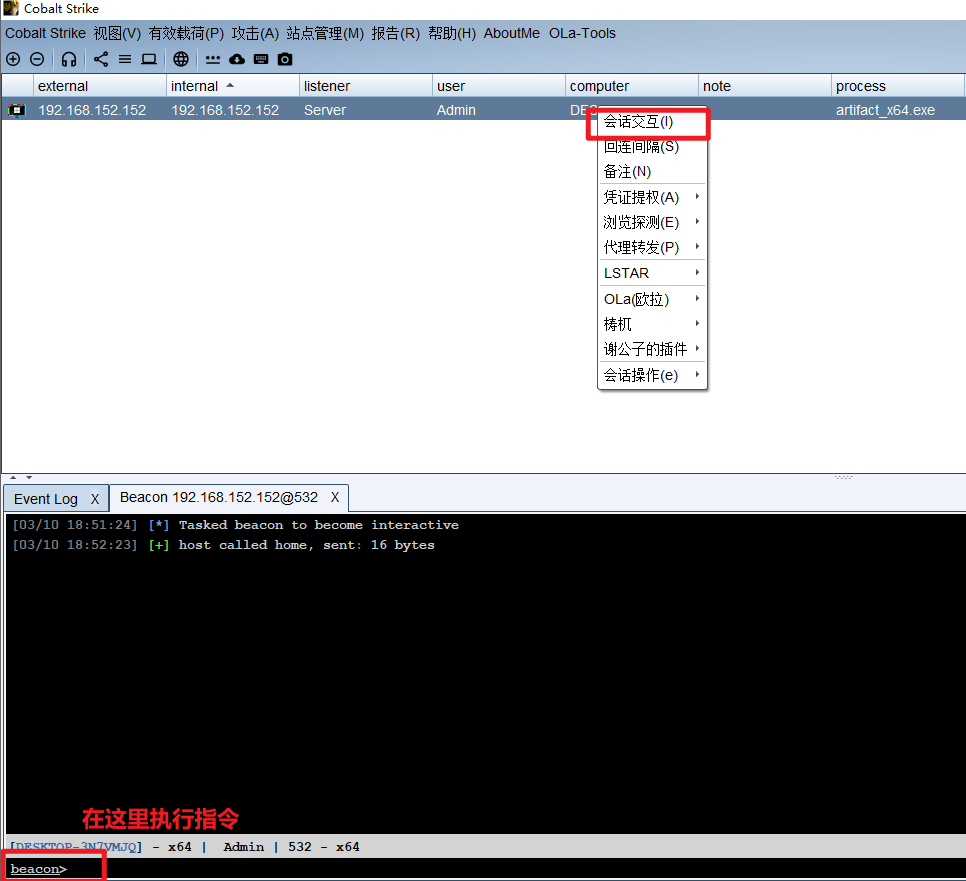Show session table list icon
The image size is (966, 881).
click(x=125, y=59)
